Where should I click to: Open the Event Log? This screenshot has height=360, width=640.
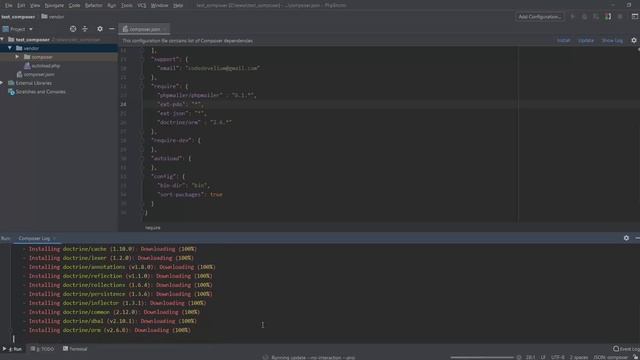coord(626,349)
